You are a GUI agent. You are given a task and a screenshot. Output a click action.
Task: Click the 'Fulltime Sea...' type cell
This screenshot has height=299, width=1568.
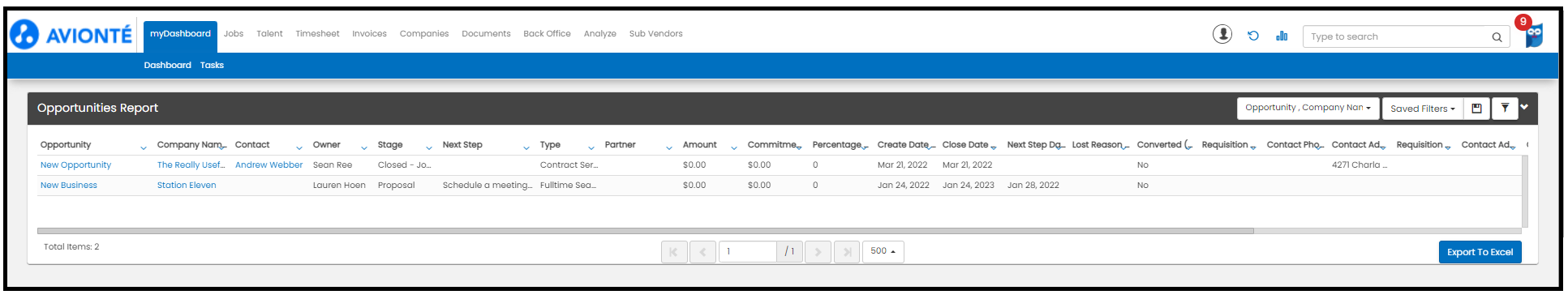tap(568, 186)
